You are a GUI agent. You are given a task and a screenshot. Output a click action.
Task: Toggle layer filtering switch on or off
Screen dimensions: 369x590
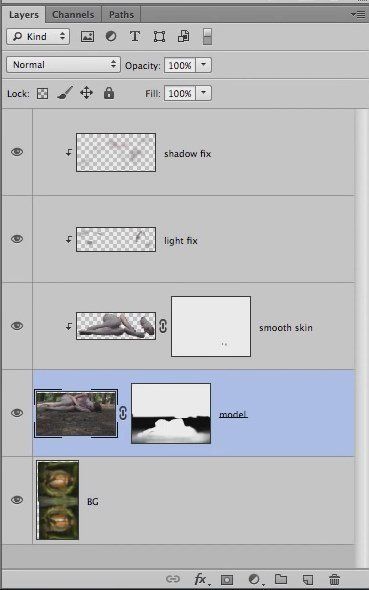[207, 36]
